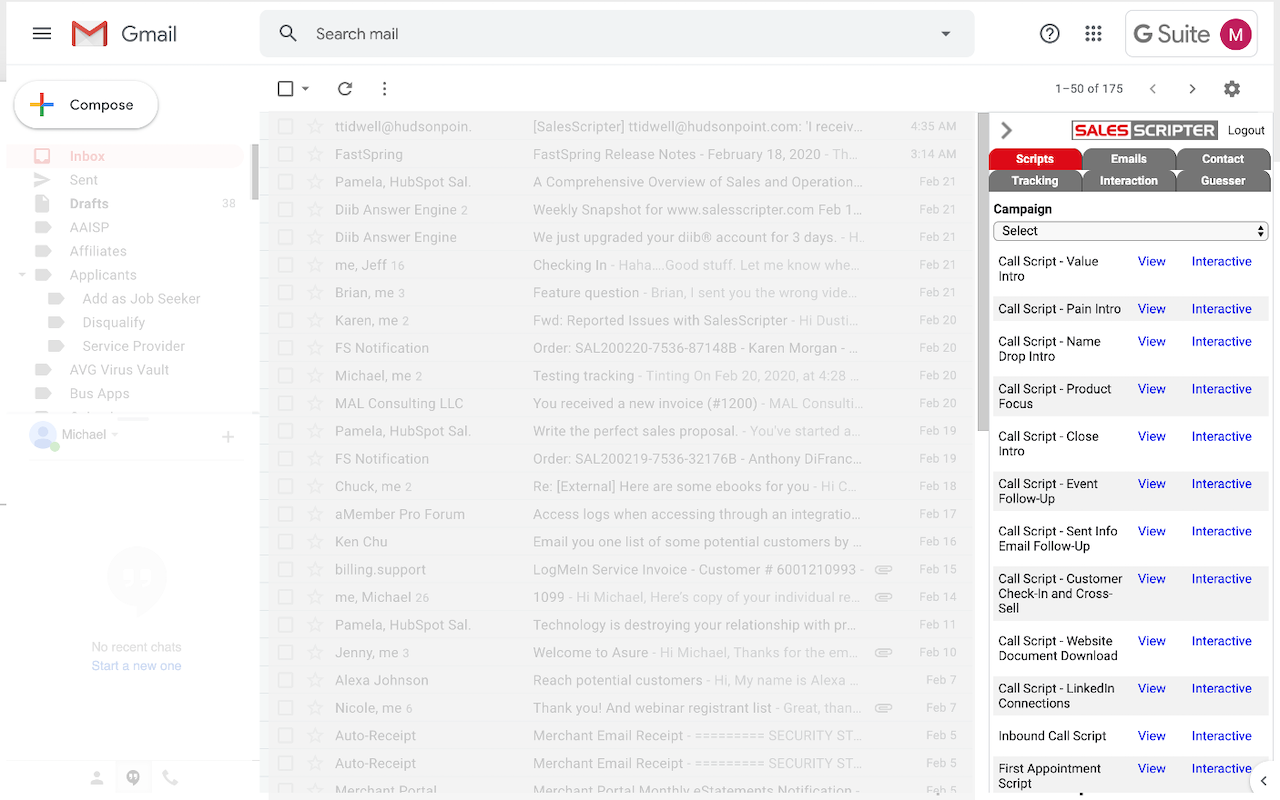This screenshot has height=800, width=1280.
Task: Select checkbox for Pamela HubSpot Feb 21 email
Action: (x=285, y=182)
